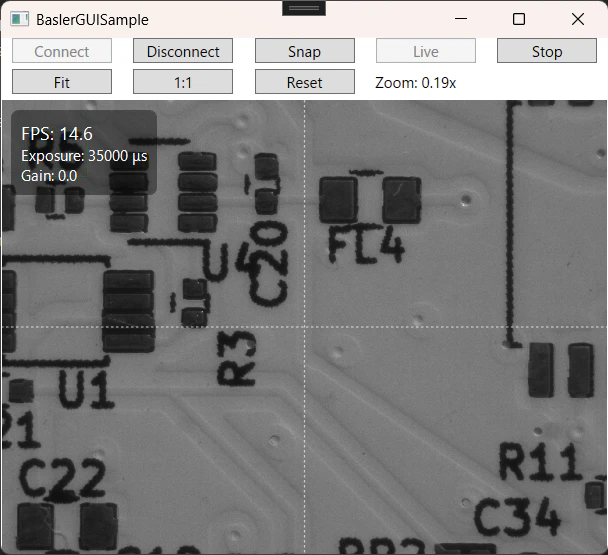The height and width of the screenshot is (555, 608).
Task: Click the crosshair center in the camera image
Action: (304, 327)
